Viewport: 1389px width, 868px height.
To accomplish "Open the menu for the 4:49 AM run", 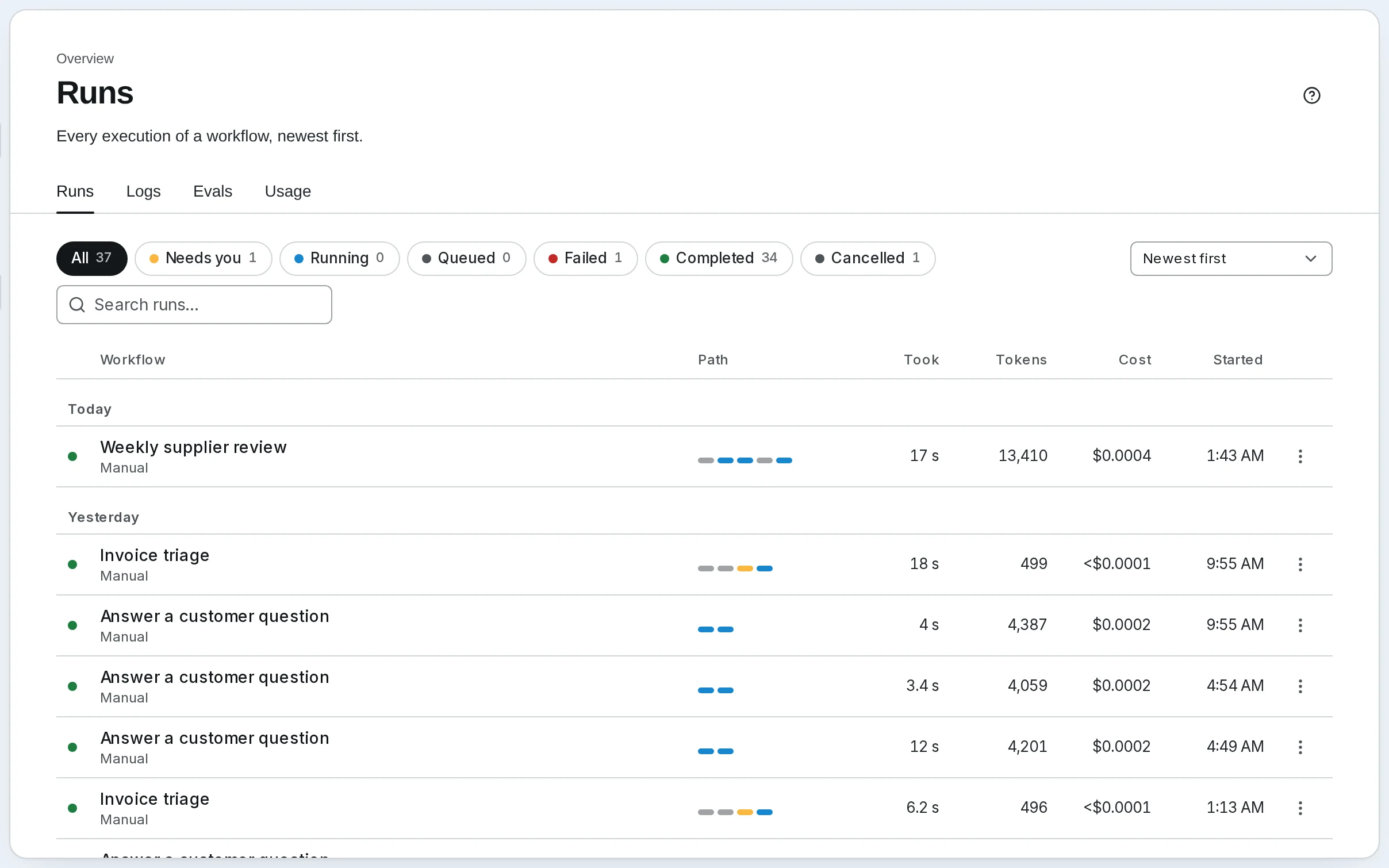I will pos(1300,747).
